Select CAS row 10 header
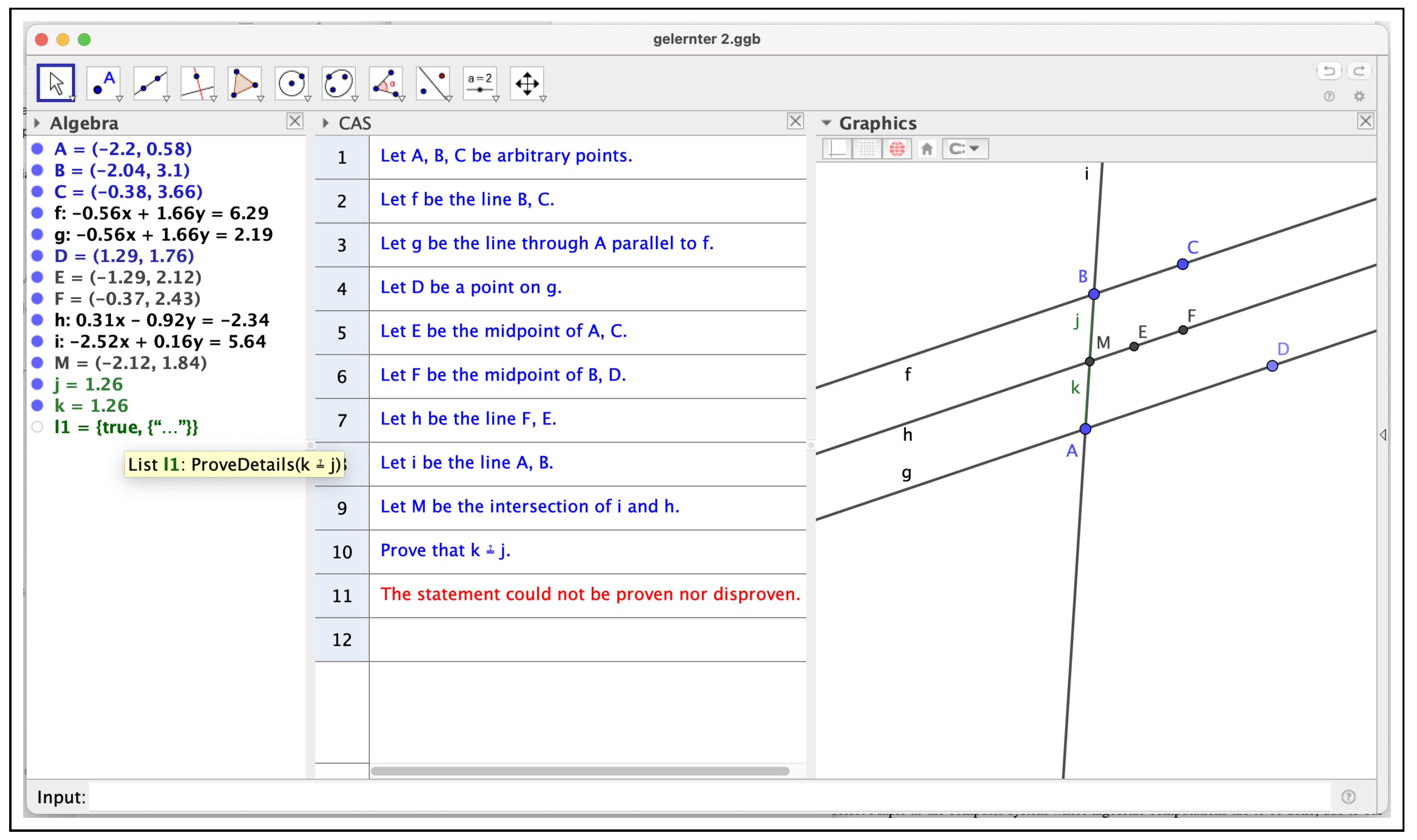The image size is (1417, 840). pyautogui.click(x=342, y=552)
